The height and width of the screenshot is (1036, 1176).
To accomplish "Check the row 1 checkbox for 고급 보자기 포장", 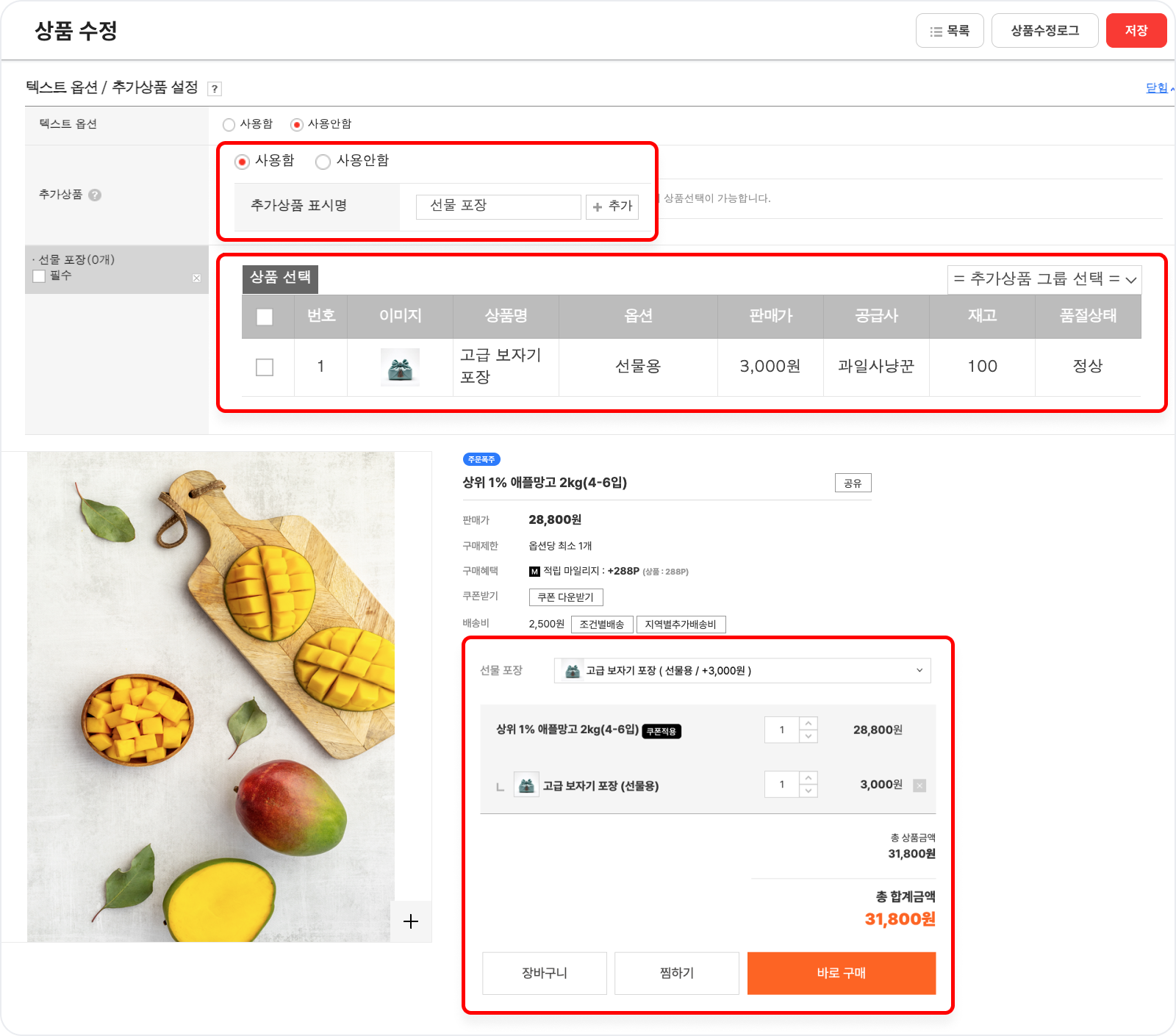I will point(265,367).
